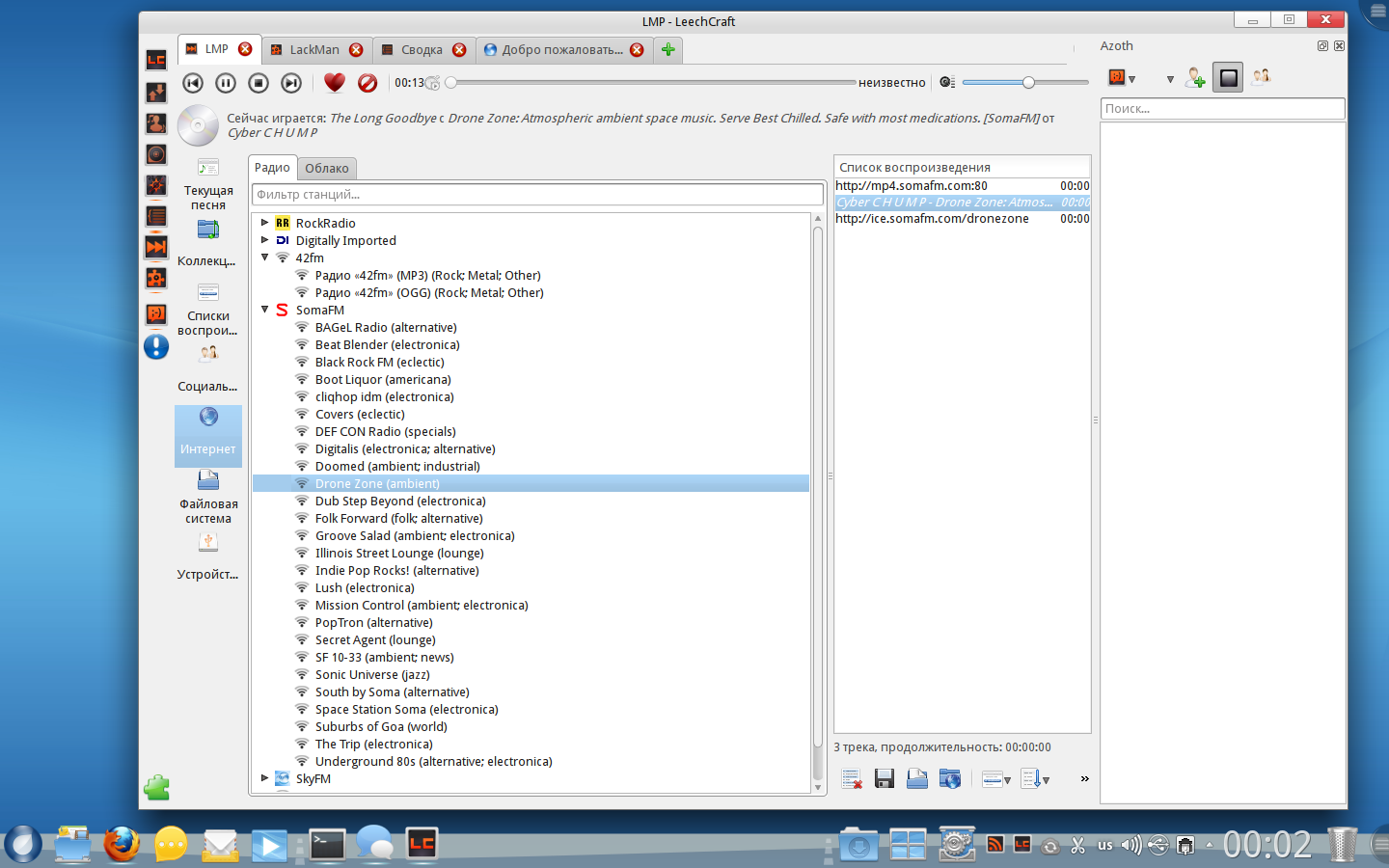Set the volume slider level
The width and height of the screenshot is (1389, 868).
[1025, 83]
